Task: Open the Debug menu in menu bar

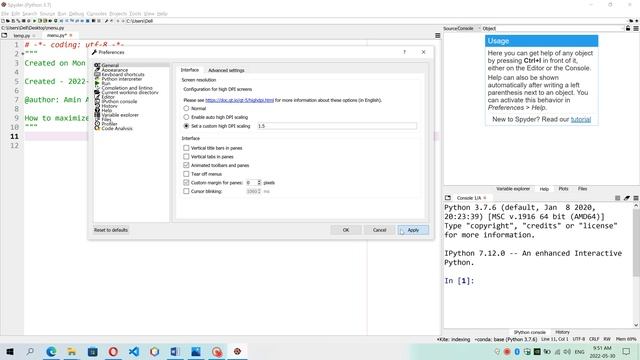Action: click(x=76, y=13)
